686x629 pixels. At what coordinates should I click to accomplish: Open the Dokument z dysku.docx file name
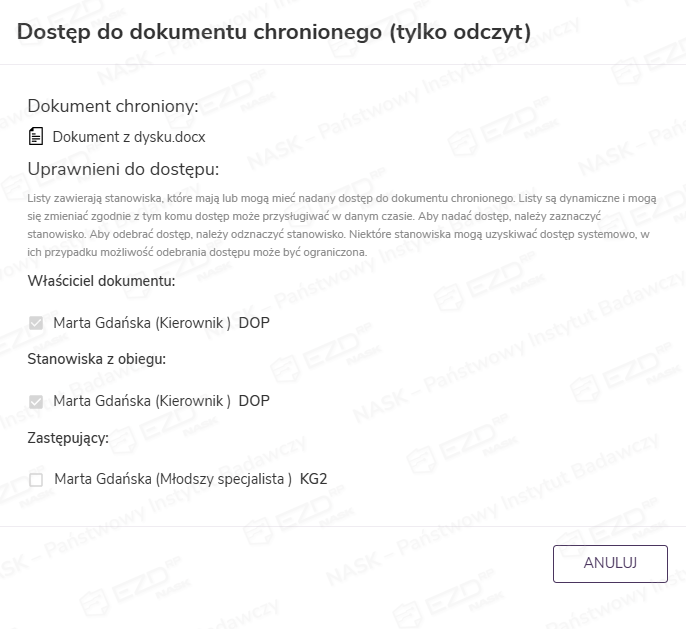tap(128, 137)
